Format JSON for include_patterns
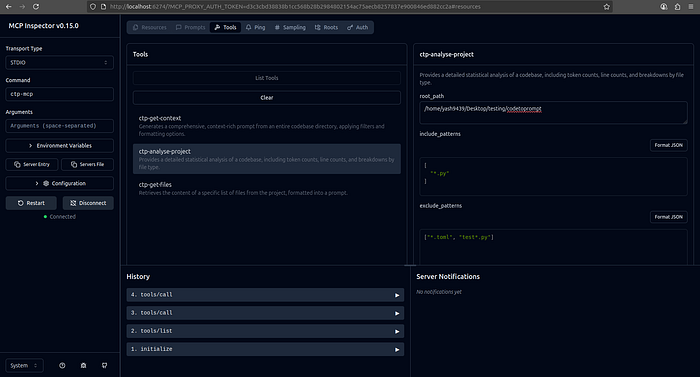Image resolution: width=700 pixels, height=377 pixels. [668, 145]
